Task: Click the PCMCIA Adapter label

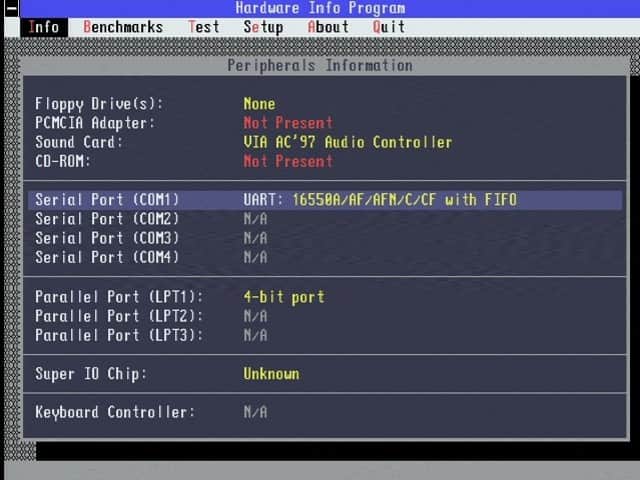Action: (95, 123)
